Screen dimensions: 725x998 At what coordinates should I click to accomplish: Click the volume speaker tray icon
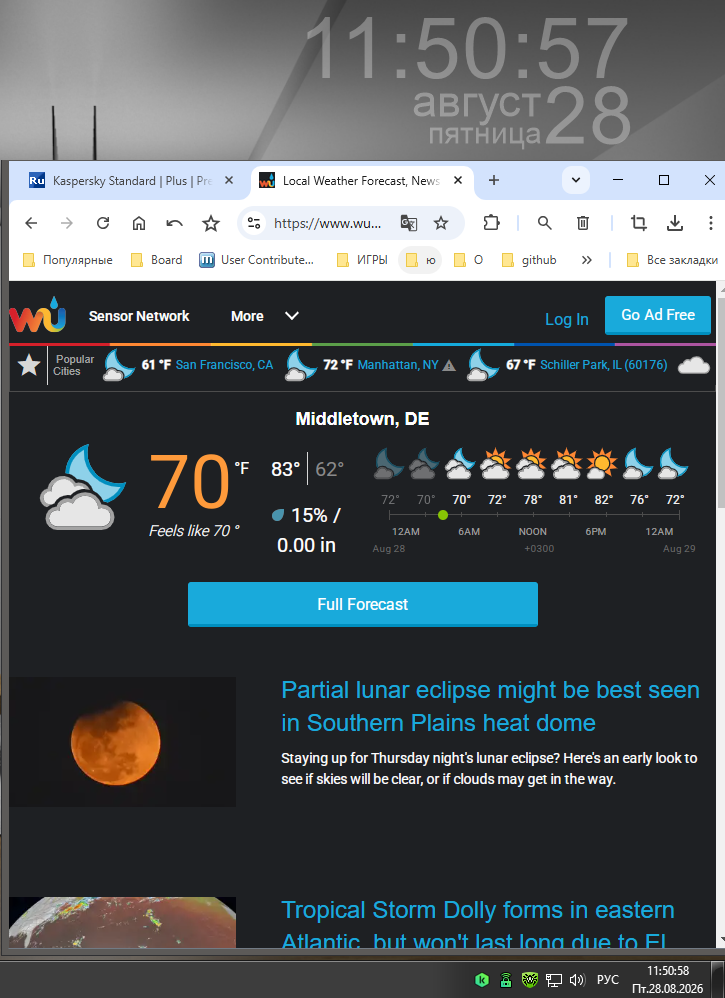point(577,980)
